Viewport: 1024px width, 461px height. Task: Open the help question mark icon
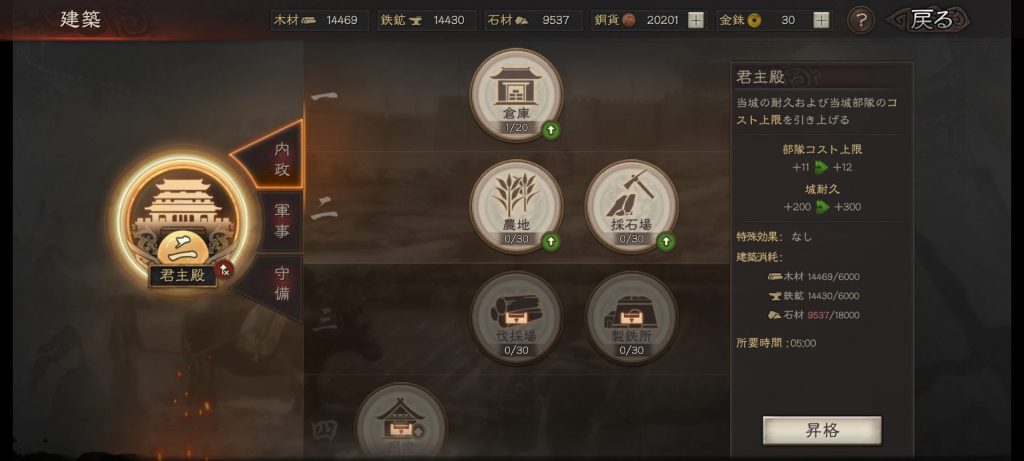coord(861,20)
